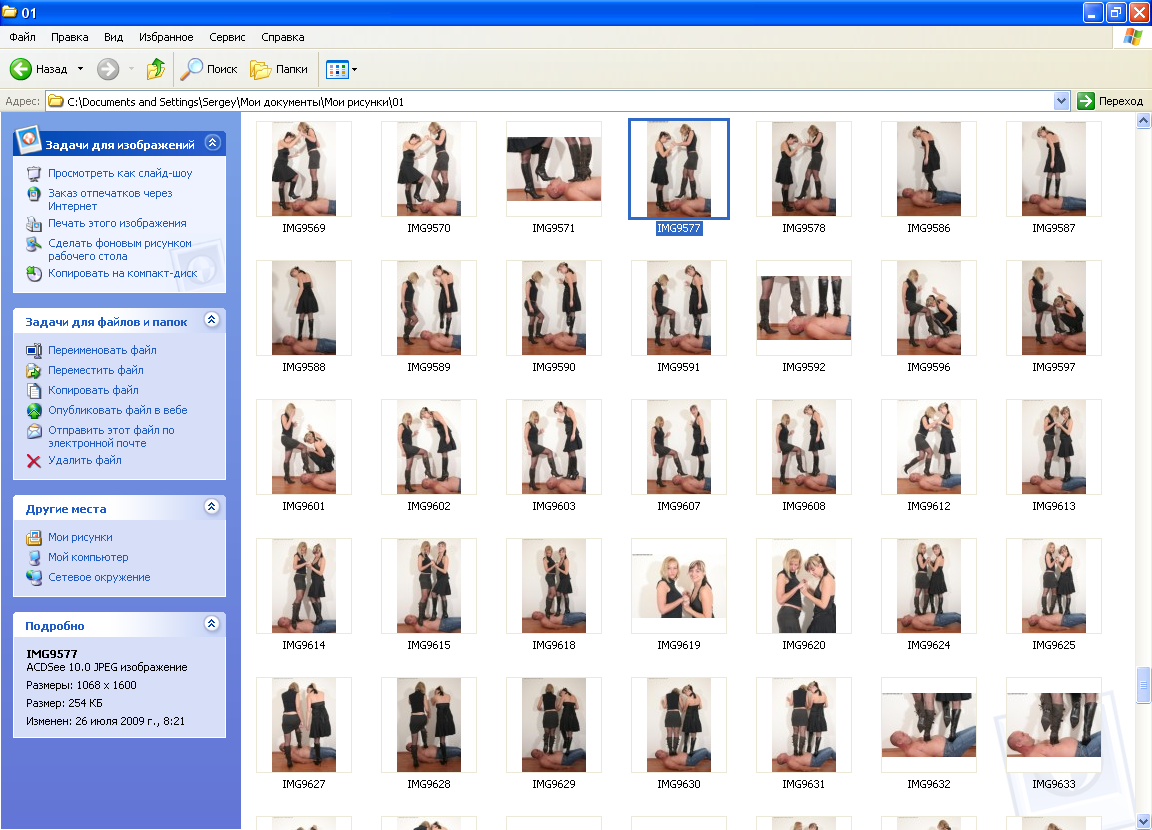
Task: Click the file name IMG9625
Action: 1054,645
